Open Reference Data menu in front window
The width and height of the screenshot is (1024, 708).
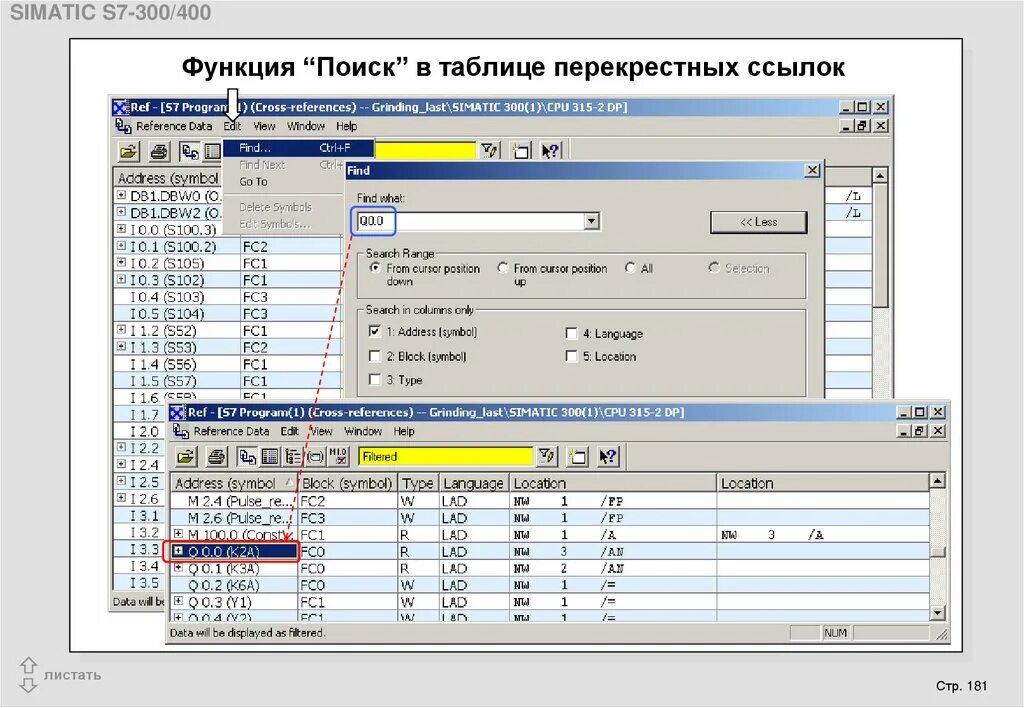pyautogui.click(x=231, y=431)
